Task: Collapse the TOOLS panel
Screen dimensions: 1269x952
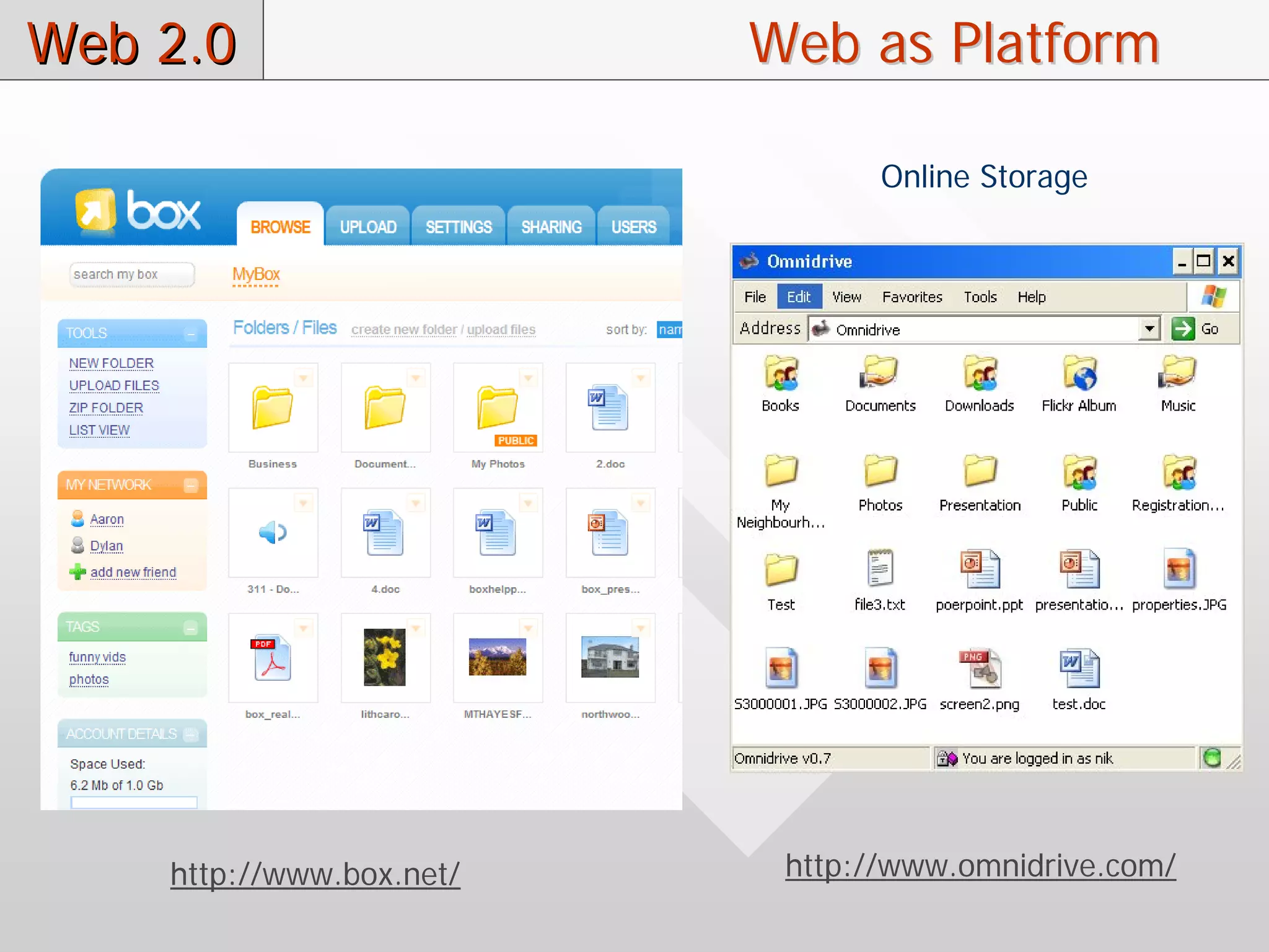Action: coord(191,334)
